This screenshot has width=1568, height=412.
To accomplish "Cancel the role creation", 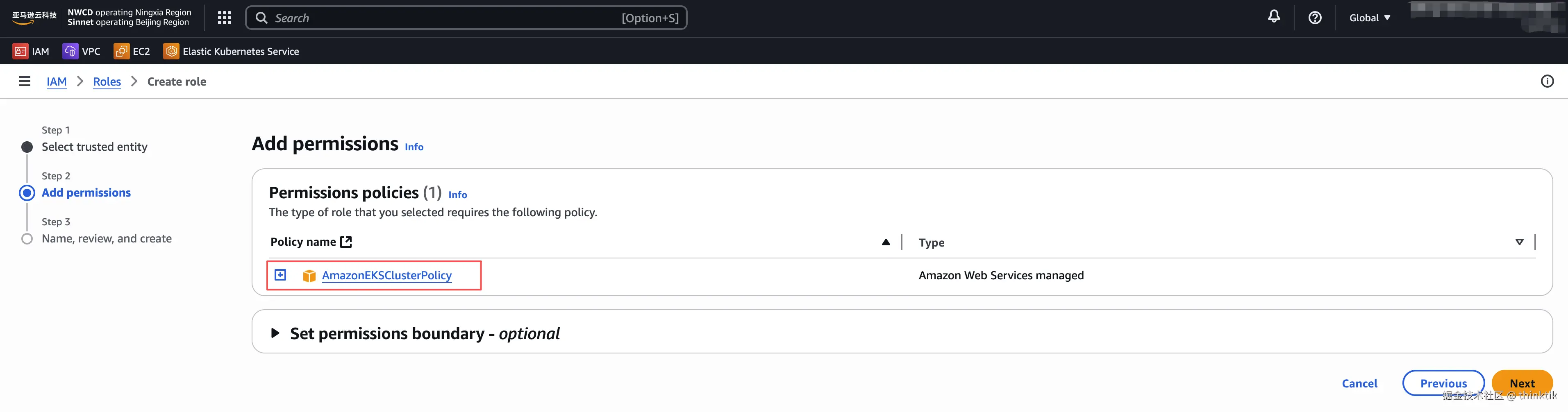I will pos(1359,383).
